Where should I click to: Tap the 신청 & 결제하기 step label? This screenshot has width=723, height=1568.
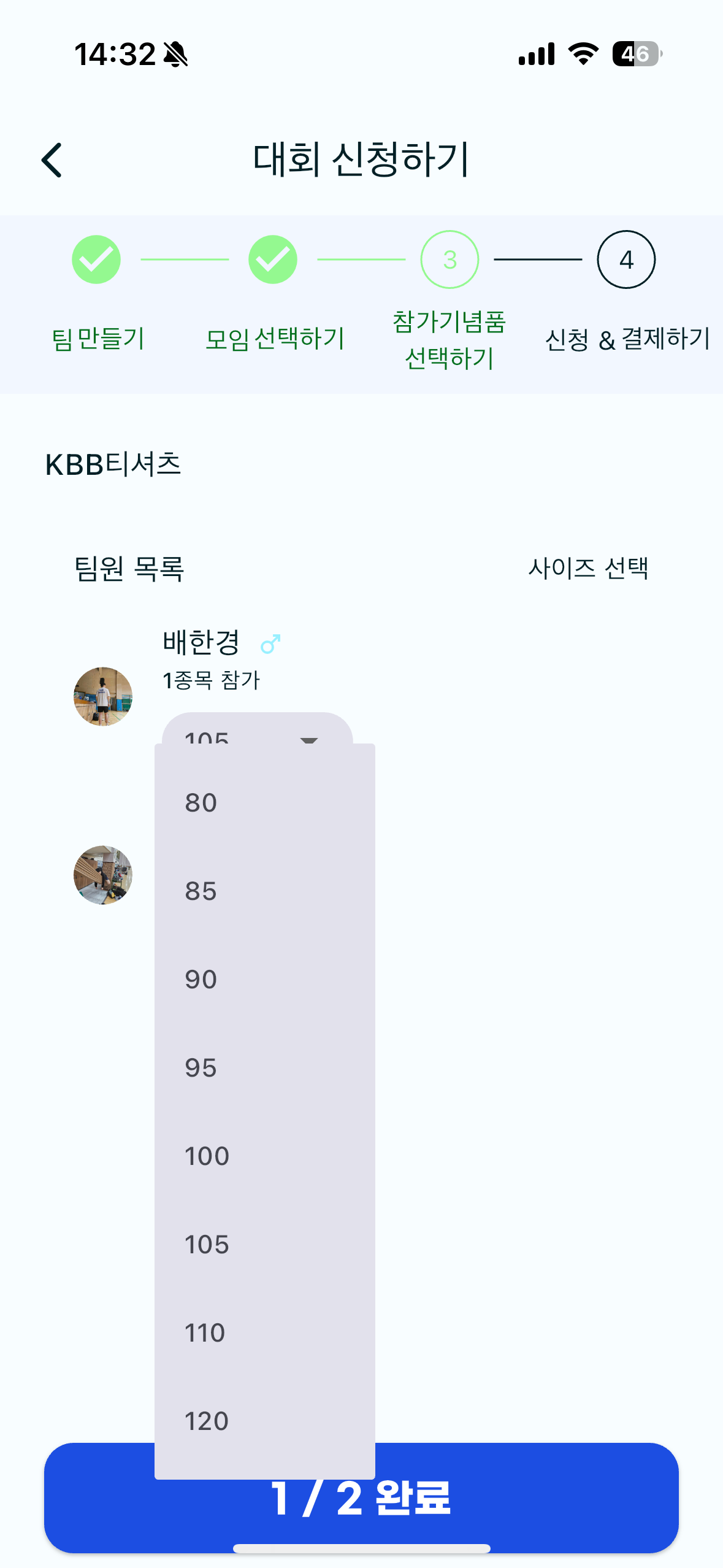point(627,339)
